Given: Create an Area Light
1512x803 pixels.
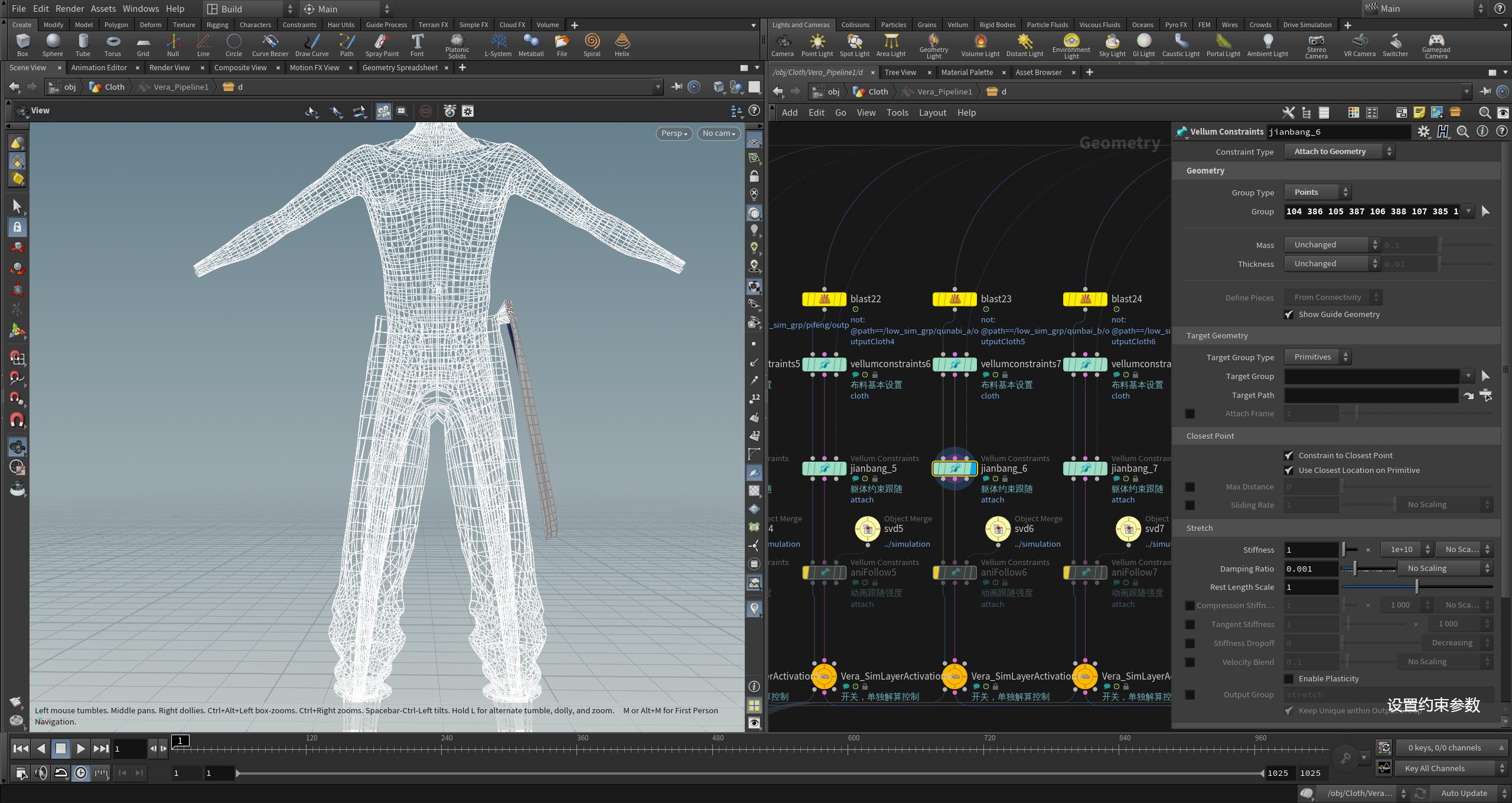Looking at the screenshot, I should pos(891,45).
